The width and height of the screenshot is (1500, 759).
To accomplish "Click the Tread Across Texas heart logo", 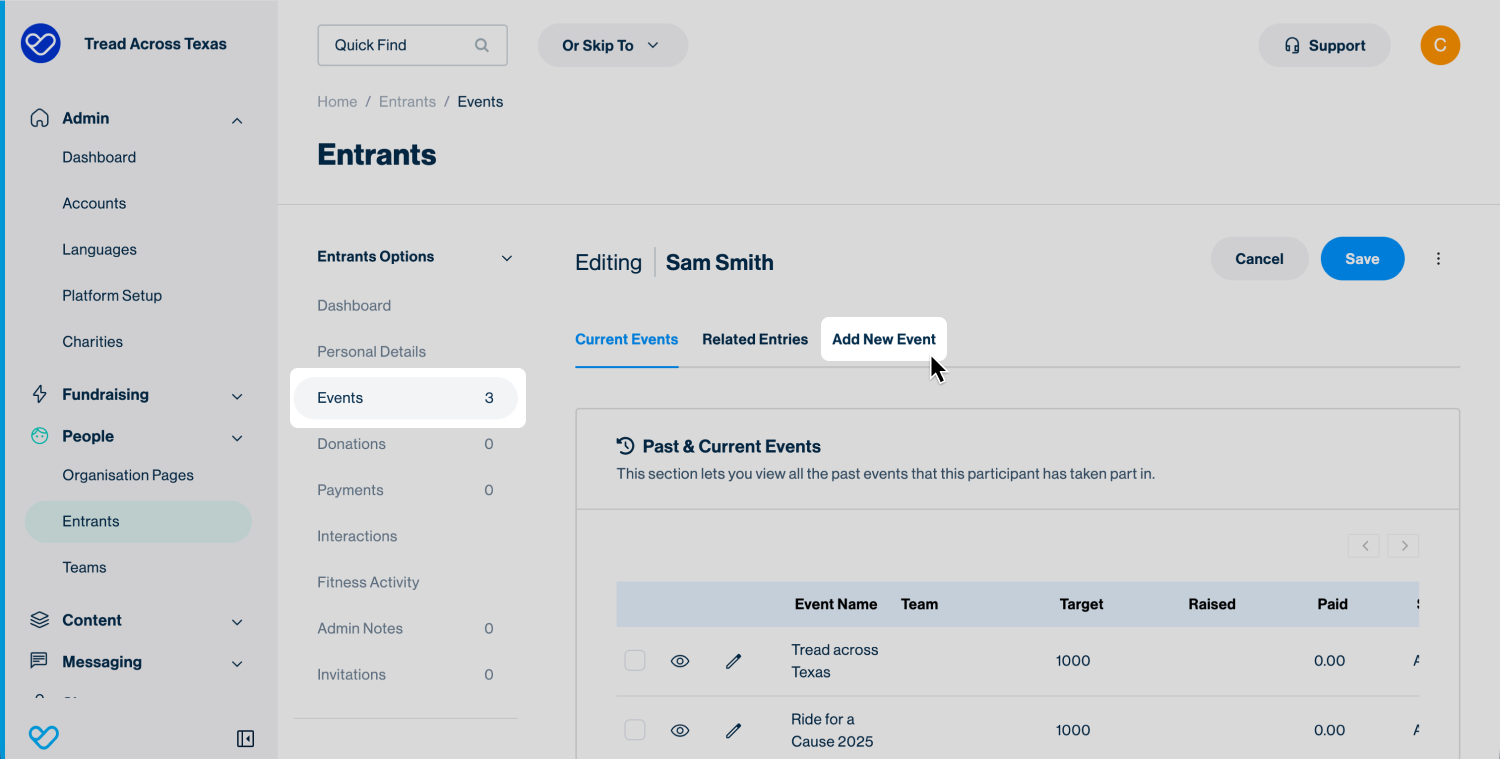I will click(41, 44).
